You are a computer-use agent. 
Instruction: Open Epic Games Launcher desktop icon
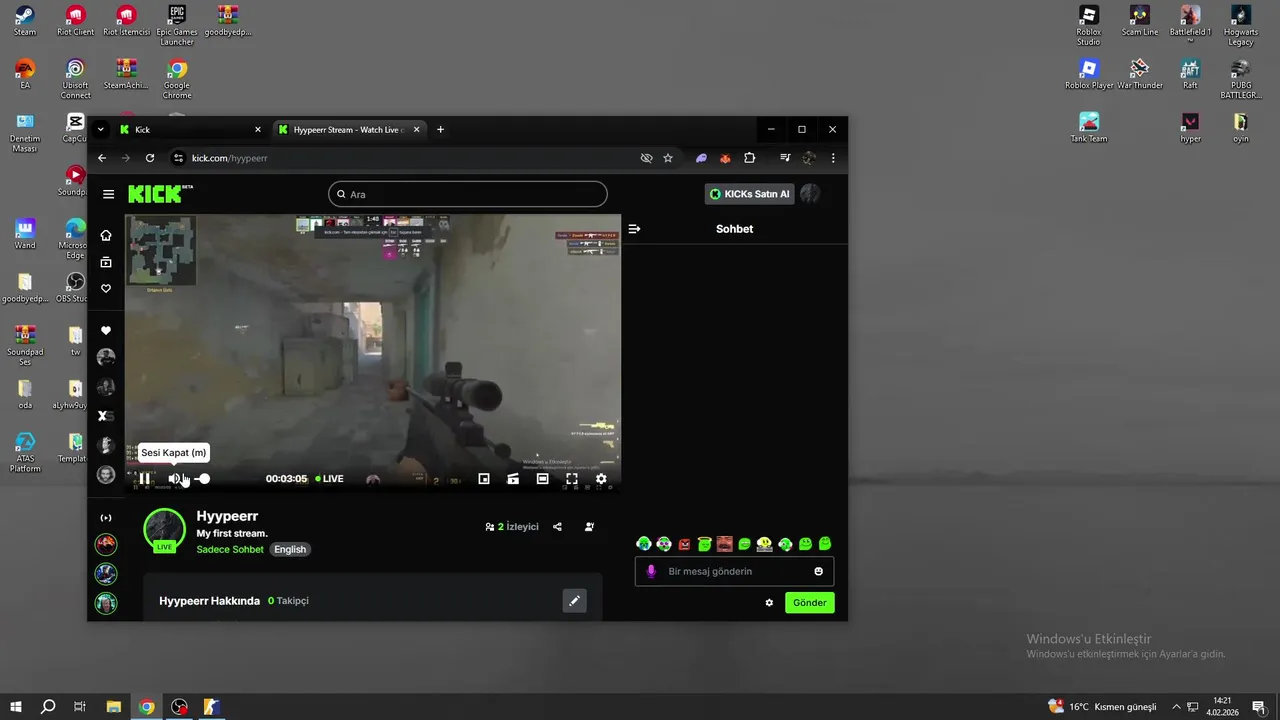pos(177,26)
